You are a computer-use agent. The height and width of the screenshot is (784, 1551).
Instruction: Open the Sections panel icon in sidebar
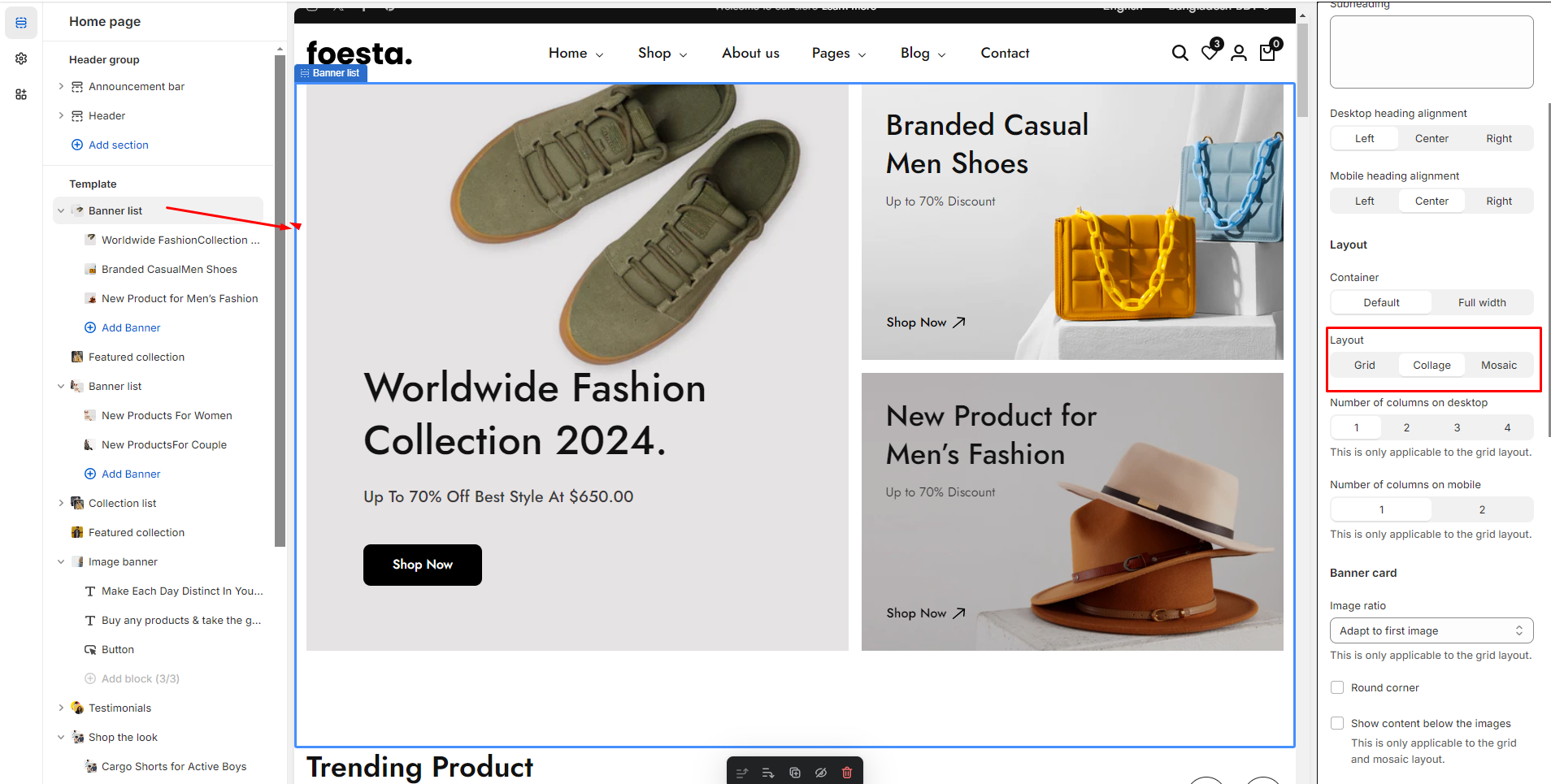point(21,23)
